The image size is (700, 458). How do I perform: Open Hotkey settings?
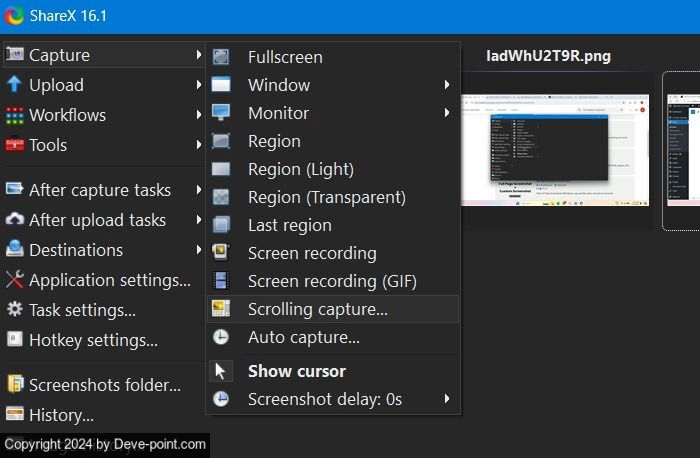click(93, 340)
